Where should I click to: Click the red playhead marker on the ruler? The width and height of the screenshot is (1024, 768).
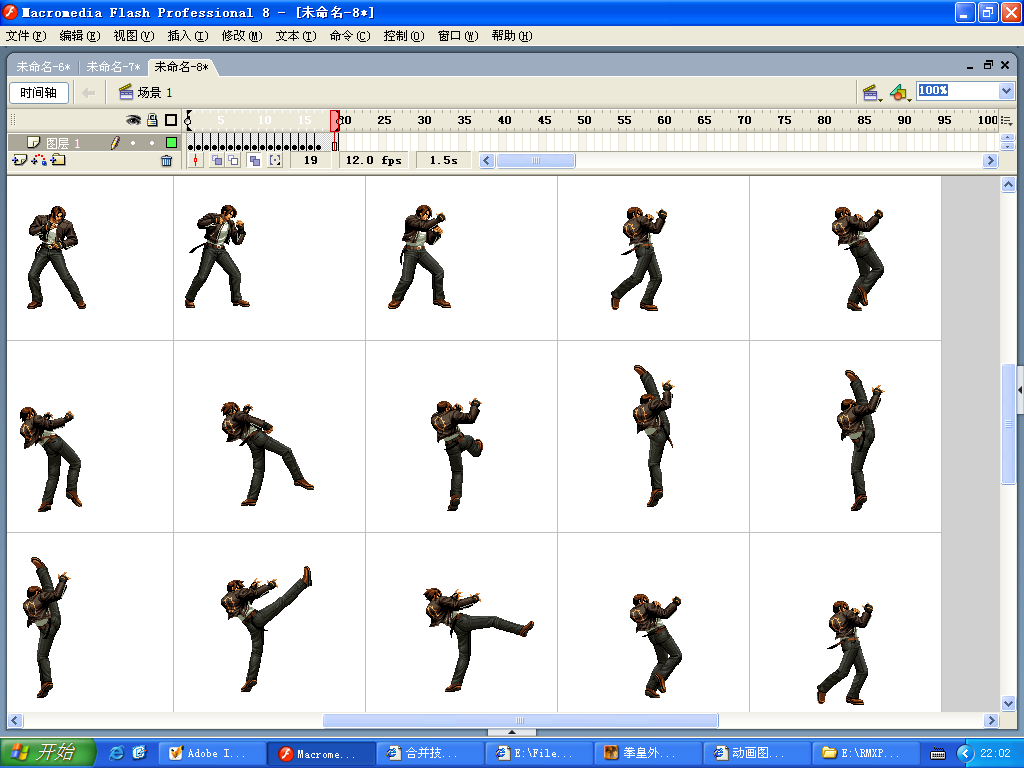coord(334,120)
